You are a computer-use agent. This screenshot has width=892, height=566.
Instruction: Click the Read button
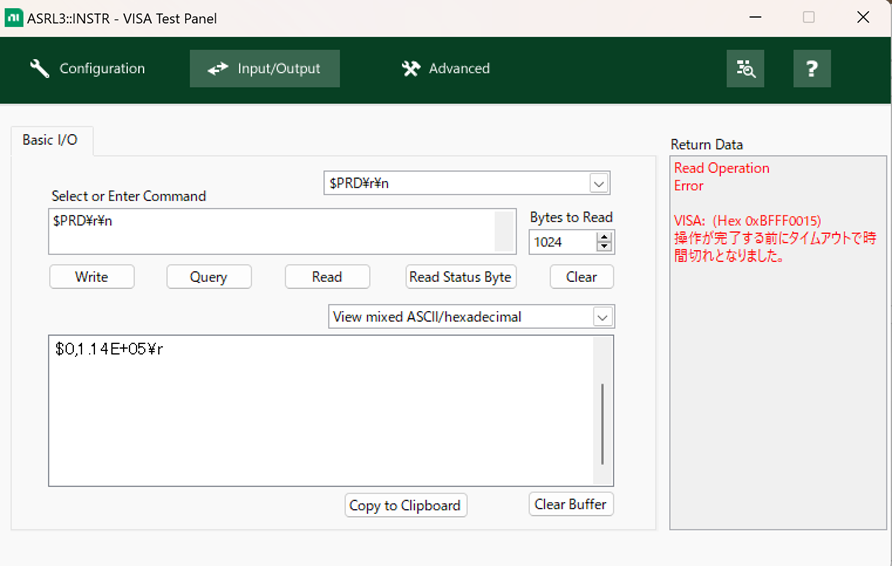[327, 277]
